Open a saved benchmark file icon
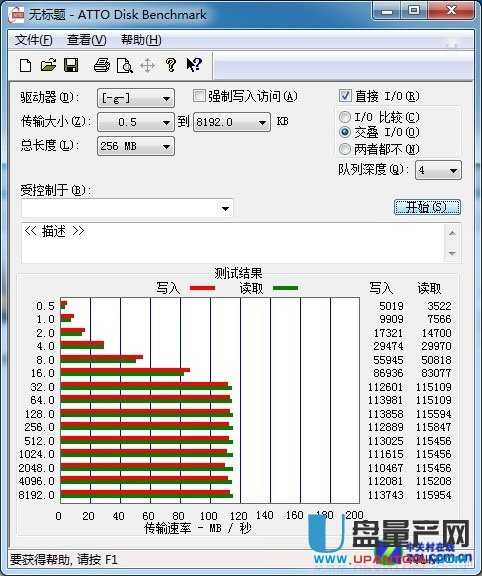This screenshot has height=576, width=482. tap(48, 65)
